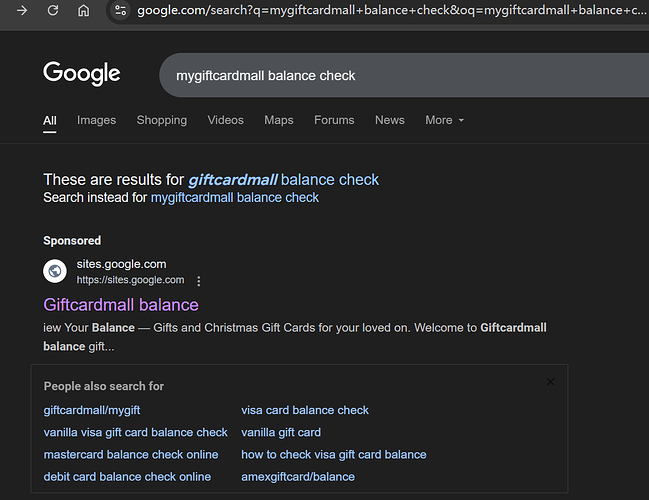This screenshot has height=500, width=649.
Task: Click into the Google search box
Action: click(x=404, y=75)
